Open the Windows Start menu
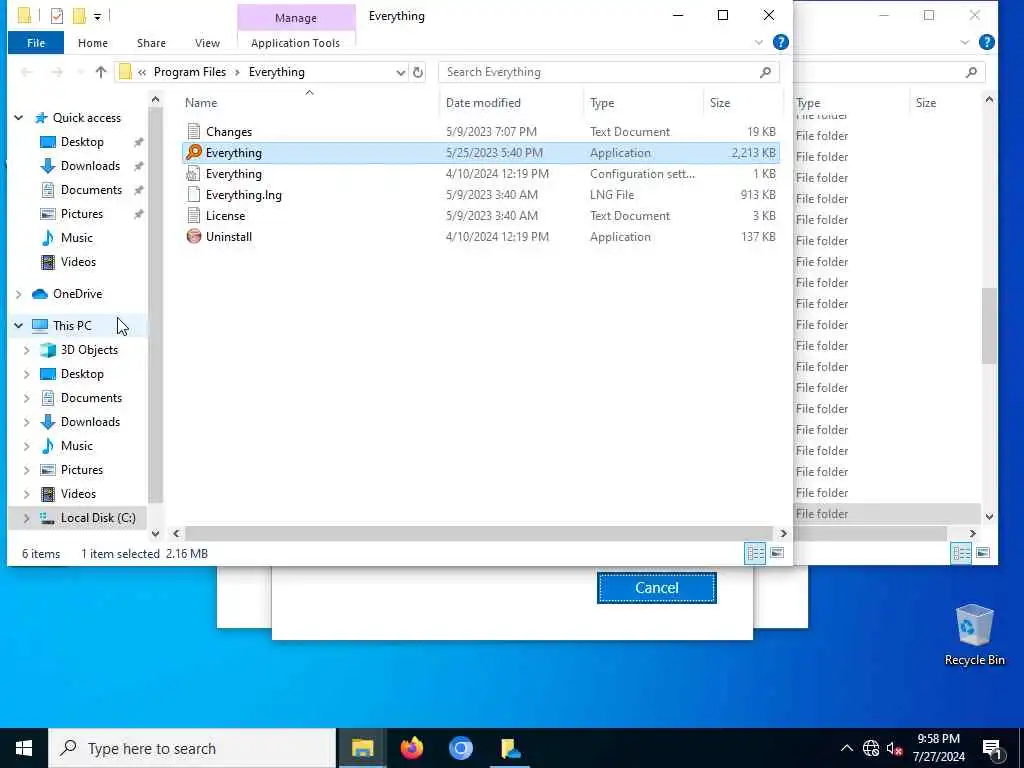The width and height of the screenshot is (1024, 768). (x=24, y=748)
